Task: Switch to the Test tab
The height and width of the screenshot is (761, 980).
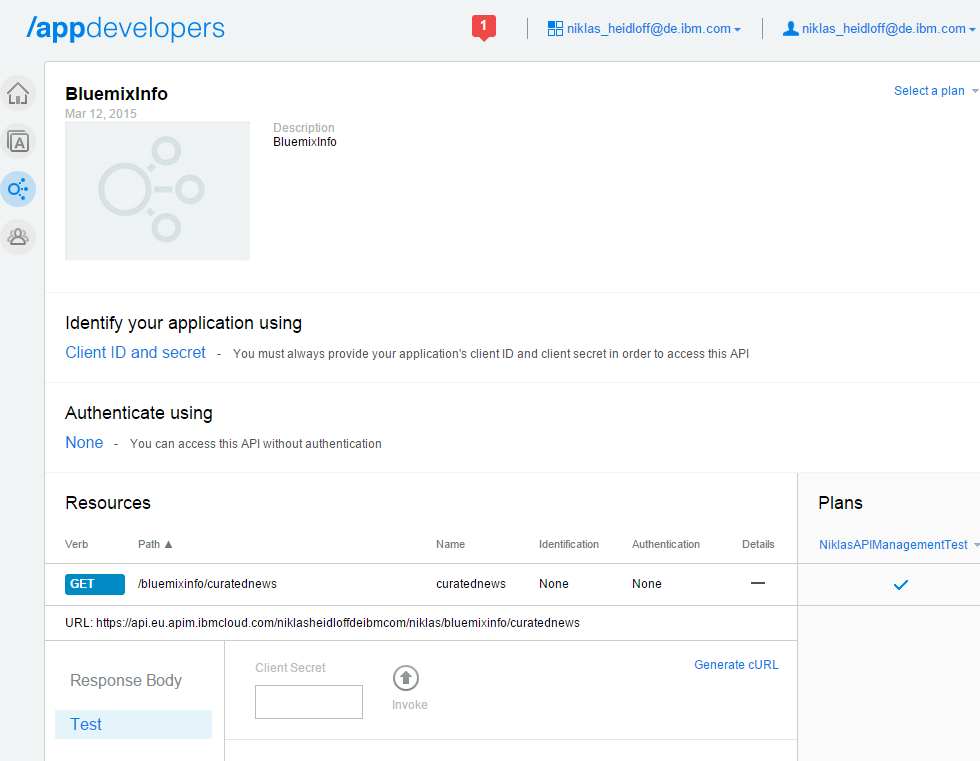Action: [133, 724]
